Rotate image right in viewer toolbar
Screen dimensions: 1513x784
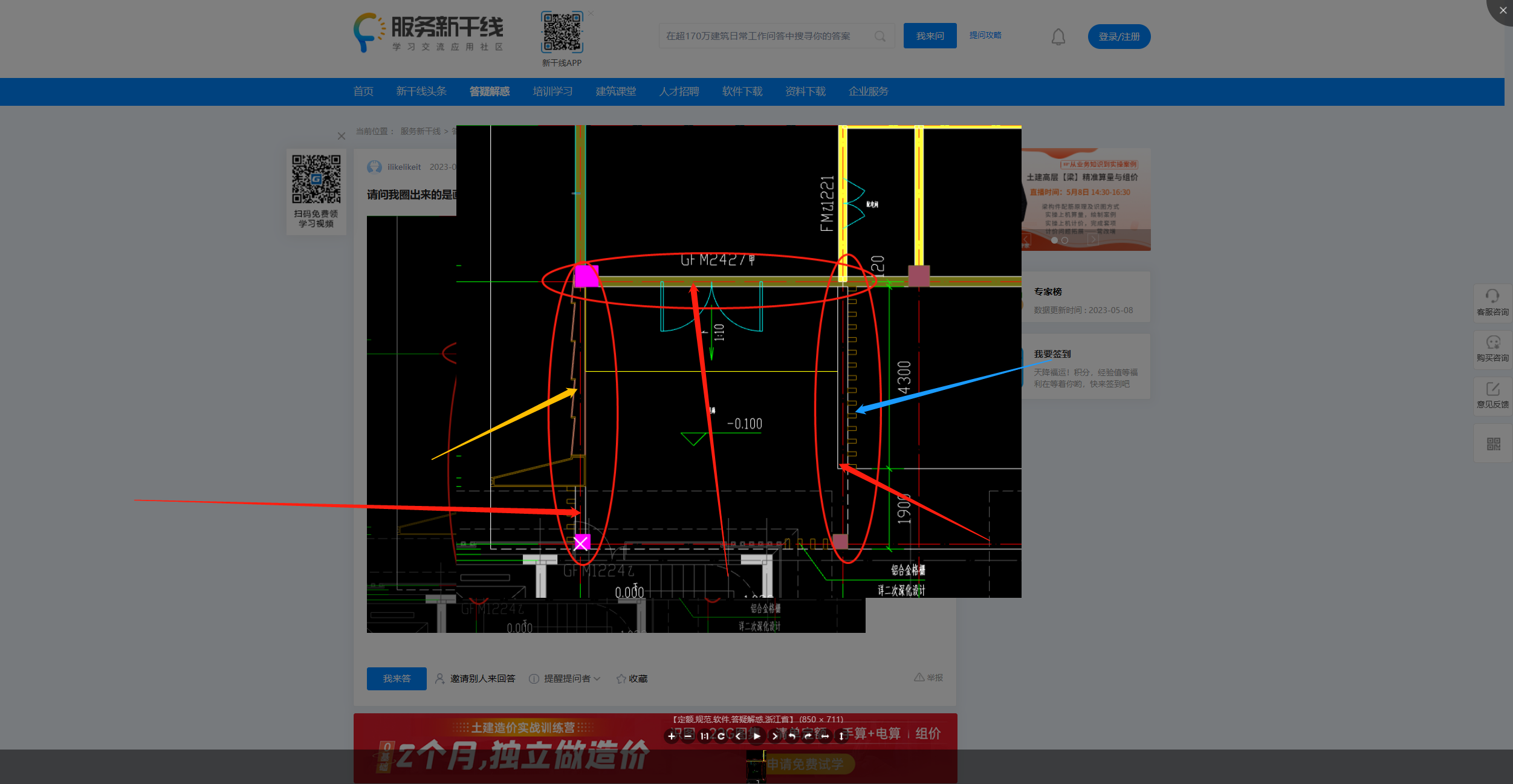808,736
